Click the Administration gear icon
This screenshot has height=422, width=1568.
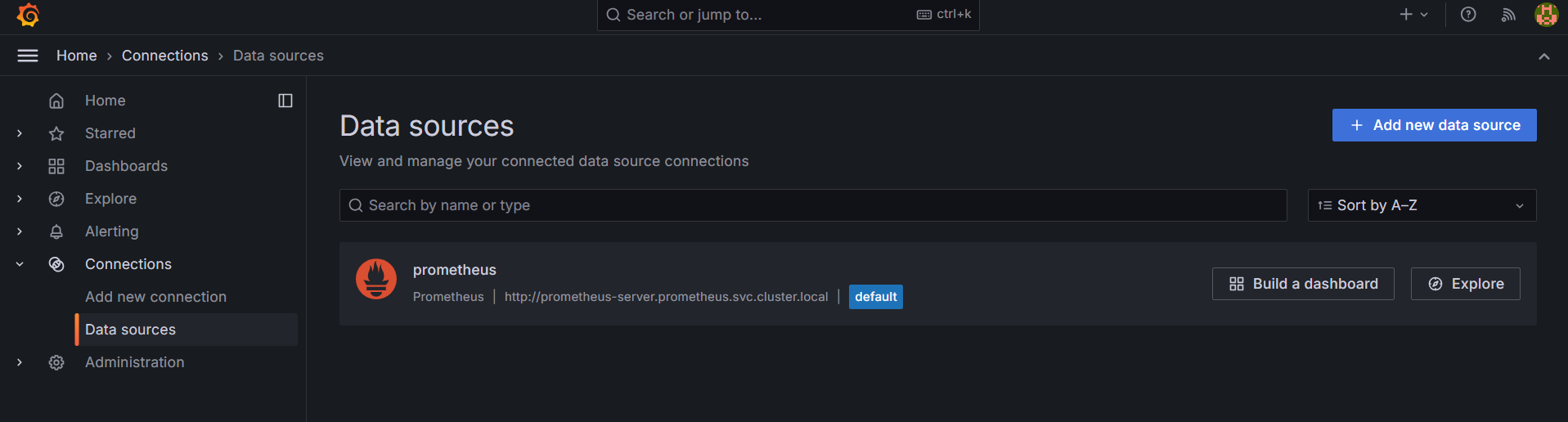(56, 362)
